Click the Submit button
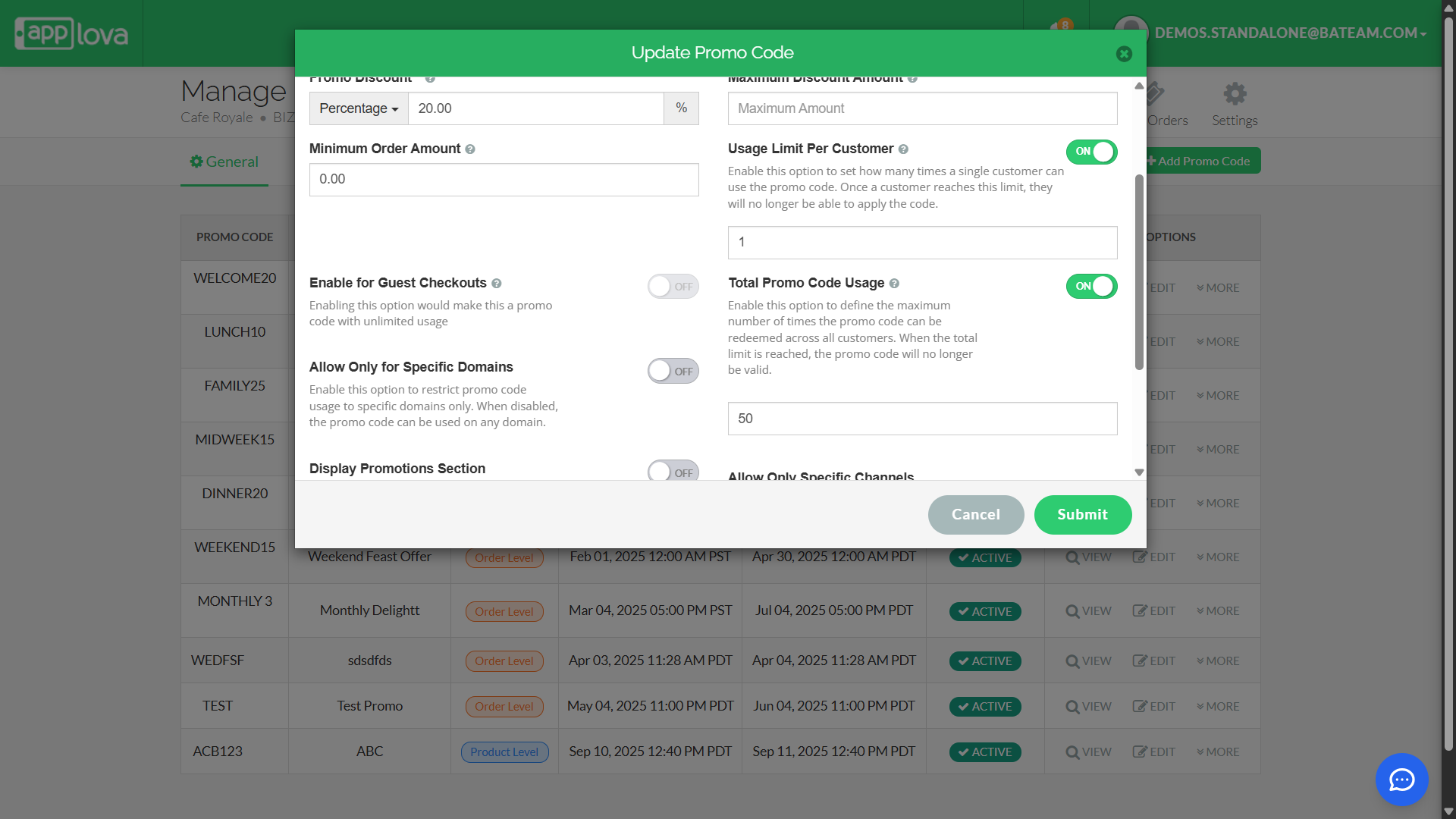Viewport: 1456px width, 819px height. (x=1082, y=515)
